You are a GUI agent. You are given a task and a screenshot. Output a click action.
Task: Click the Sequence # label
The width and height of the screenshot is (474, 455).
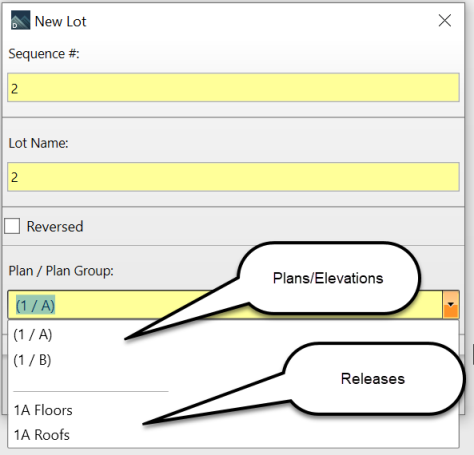(44, 54)
